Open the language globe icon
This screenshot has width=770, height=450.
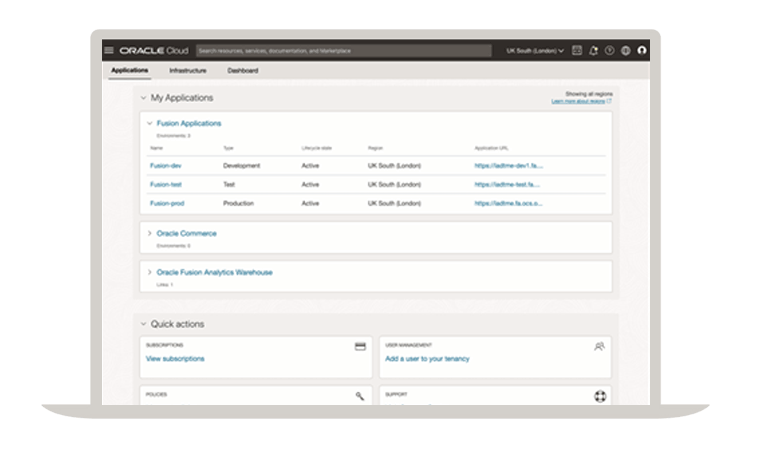(x=625, y=50)
